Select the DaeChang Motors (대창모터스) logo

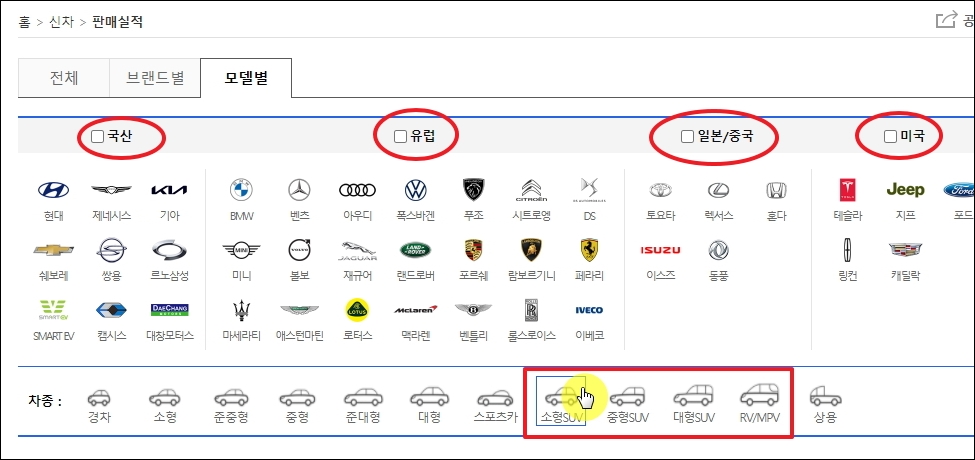(169, 310)
